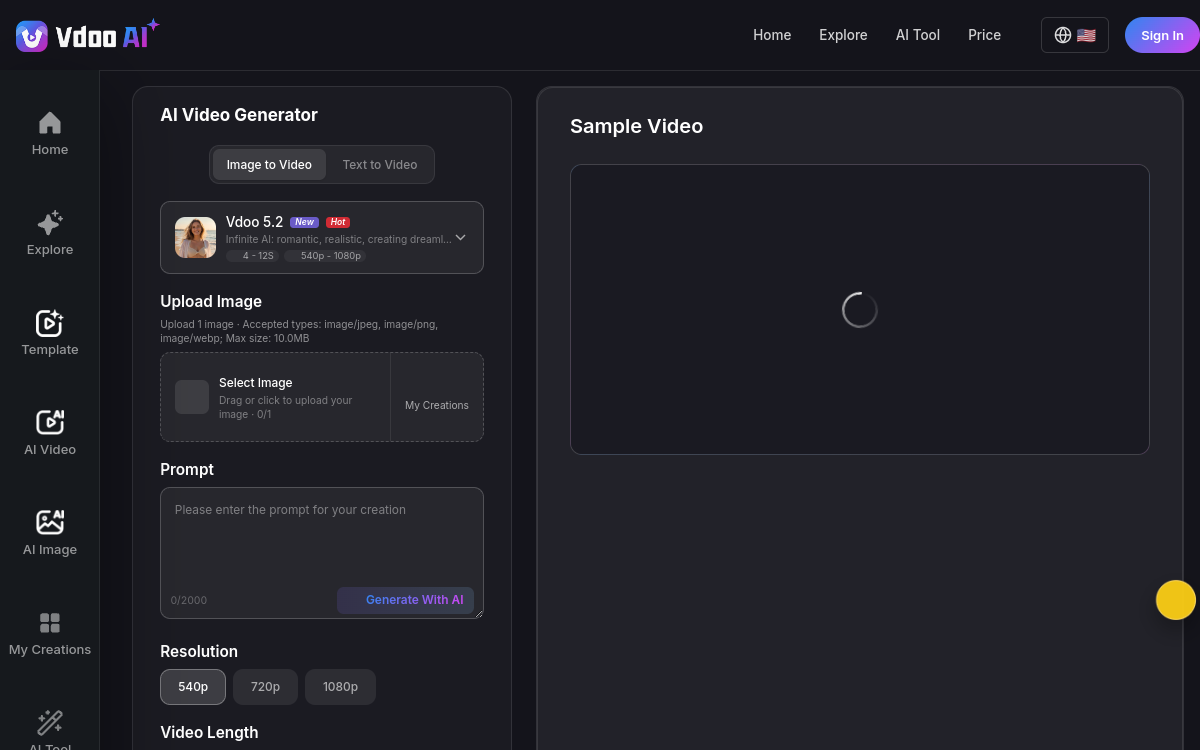Open AI Tool in top navigation

[918, 35]
